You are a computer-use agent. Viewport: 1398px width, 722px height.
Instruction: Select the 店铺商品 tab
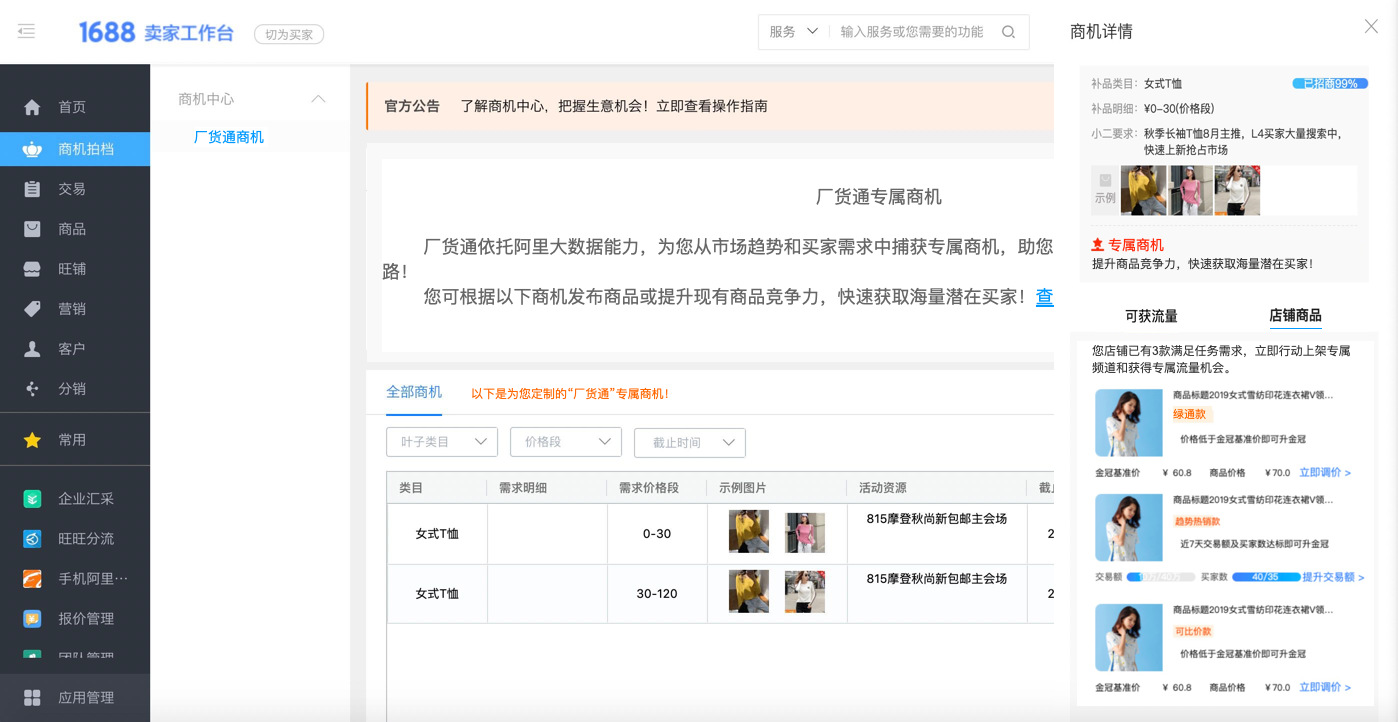tap(1295, 316)
